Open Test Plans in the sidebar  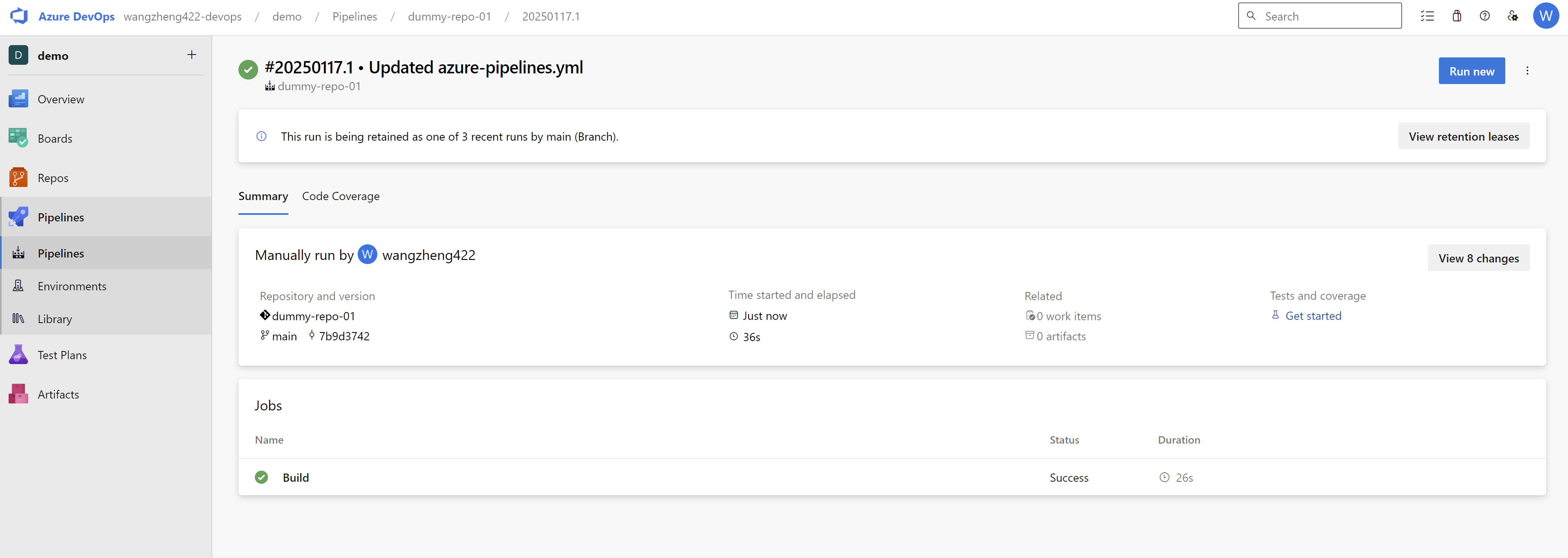(x=62, y=355)
